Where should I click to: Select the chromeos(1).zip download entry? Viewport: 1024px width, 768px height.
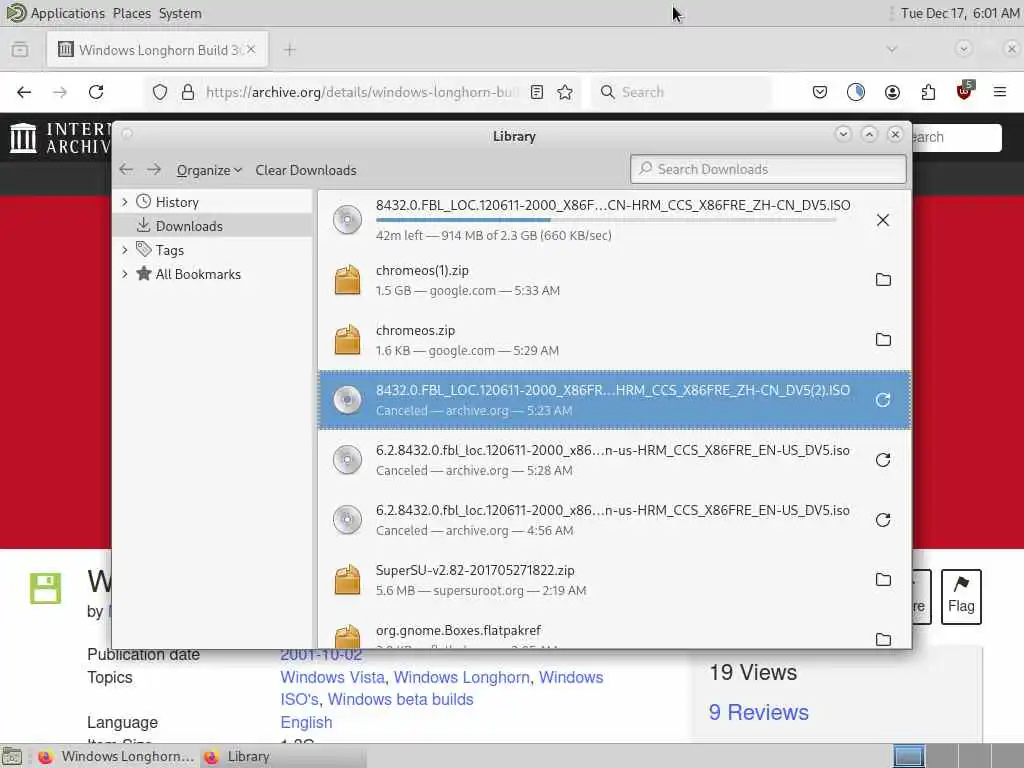pos(614,280)
